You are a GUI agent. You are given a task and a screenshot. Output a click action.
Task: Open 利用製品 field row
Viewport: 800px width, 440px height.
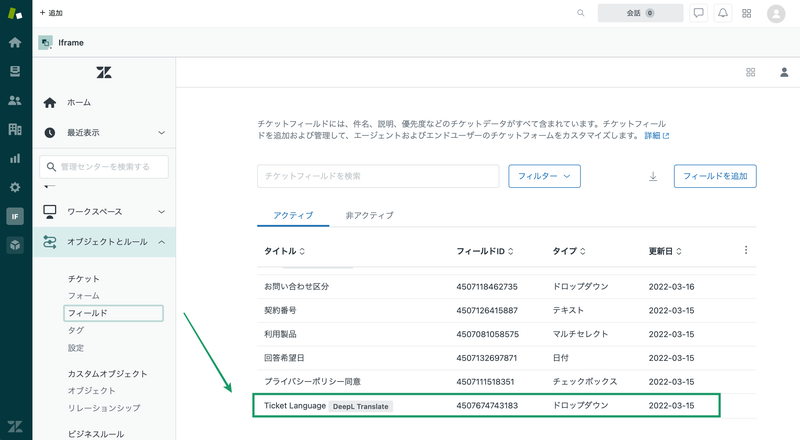507,334
